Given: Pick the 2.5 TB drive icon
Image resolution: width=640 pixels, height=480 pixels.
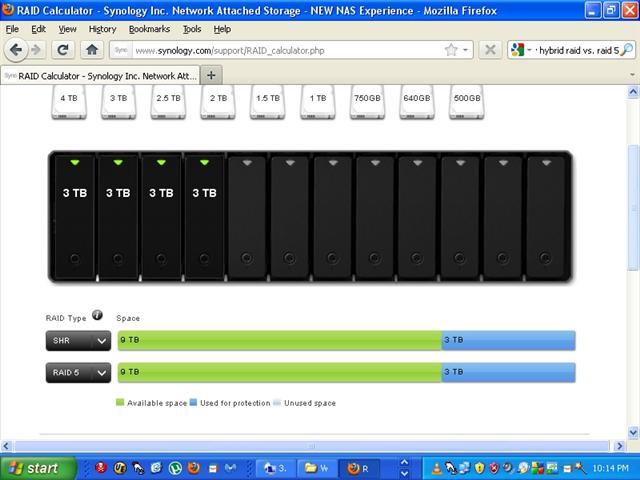Looking at the screenshot, I should coord(168,102).
